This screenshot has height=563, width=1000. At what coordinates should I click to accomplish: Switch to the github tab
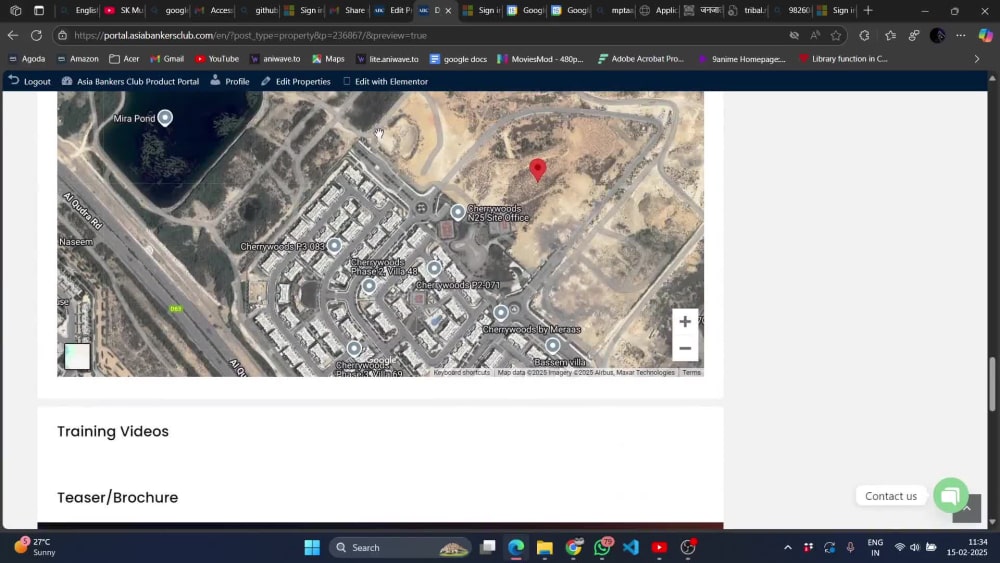(x=260, y=10)
